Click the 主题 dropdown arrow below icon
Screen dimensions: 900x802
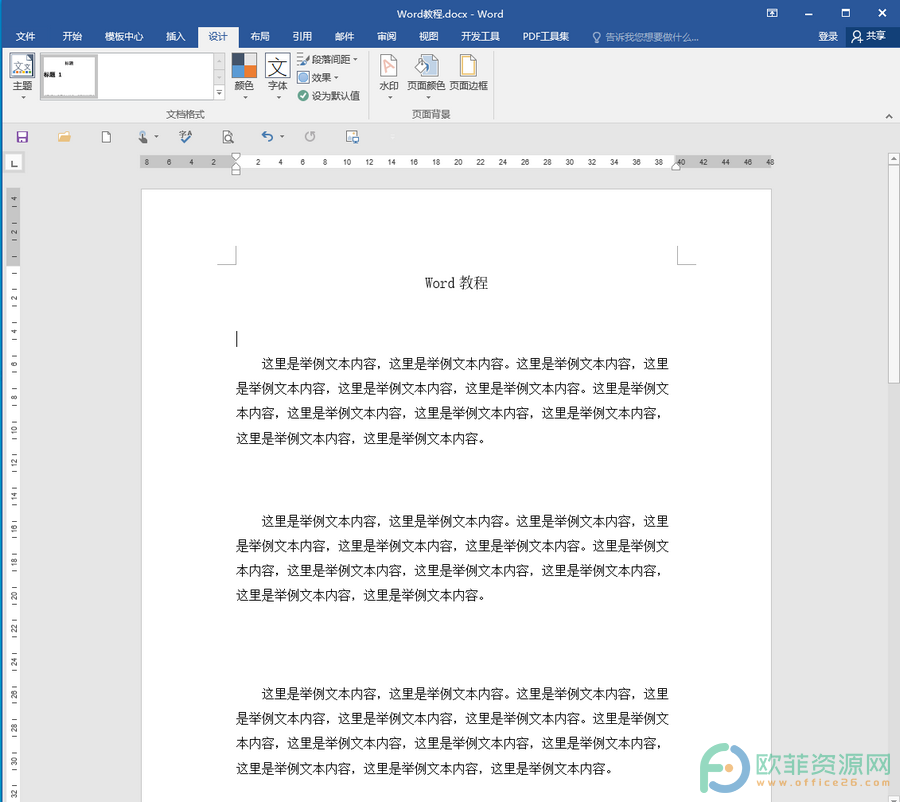tap(23, 98)
